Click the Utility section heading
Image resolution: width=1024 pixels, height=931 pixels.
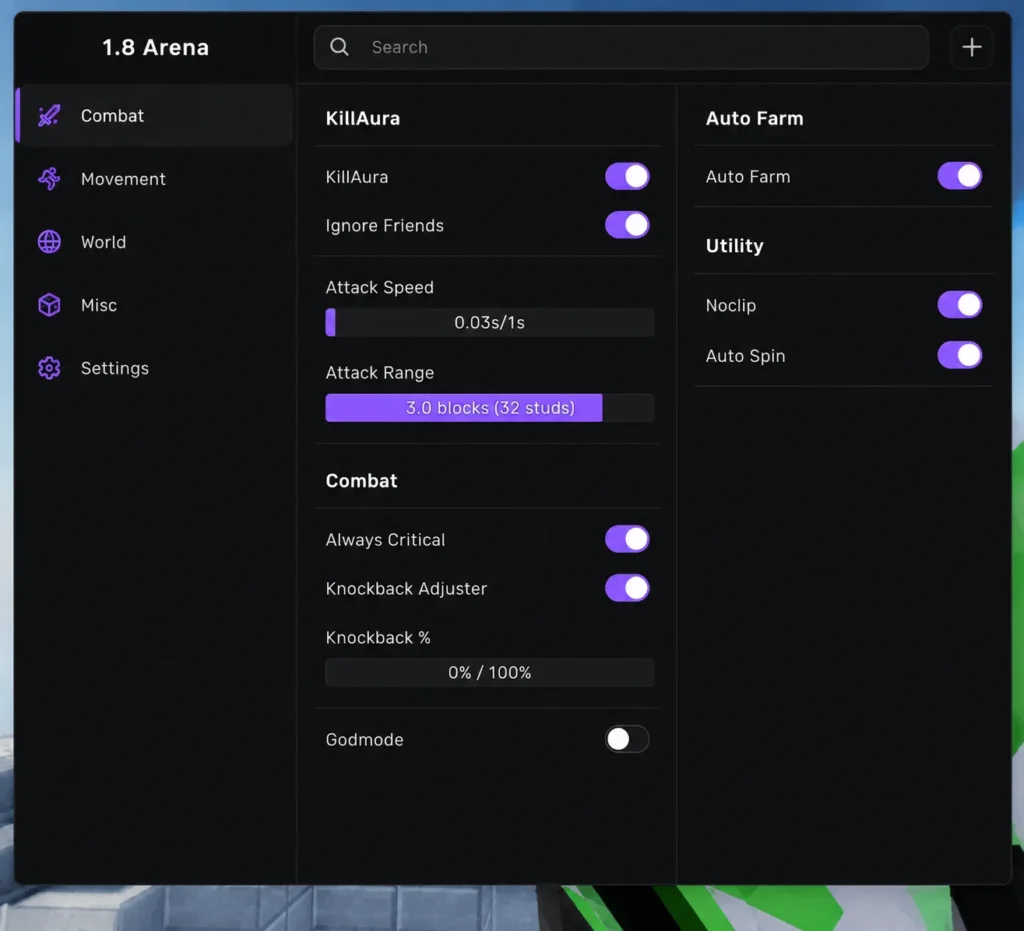(735, 245)
